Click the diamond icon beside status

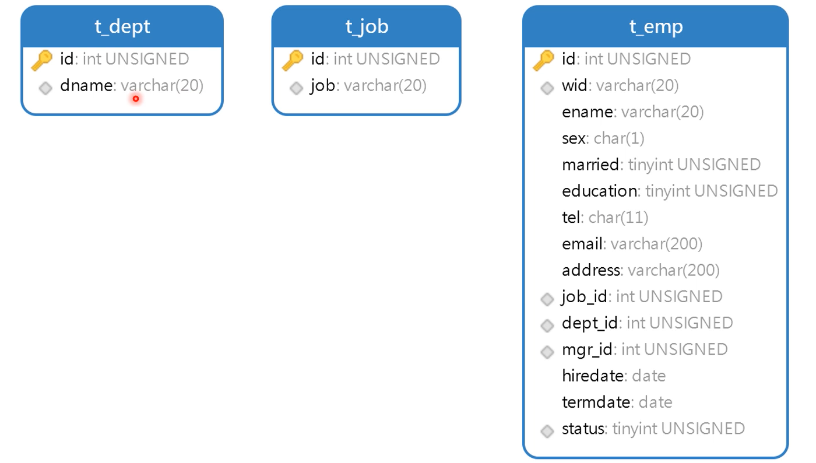547,431
